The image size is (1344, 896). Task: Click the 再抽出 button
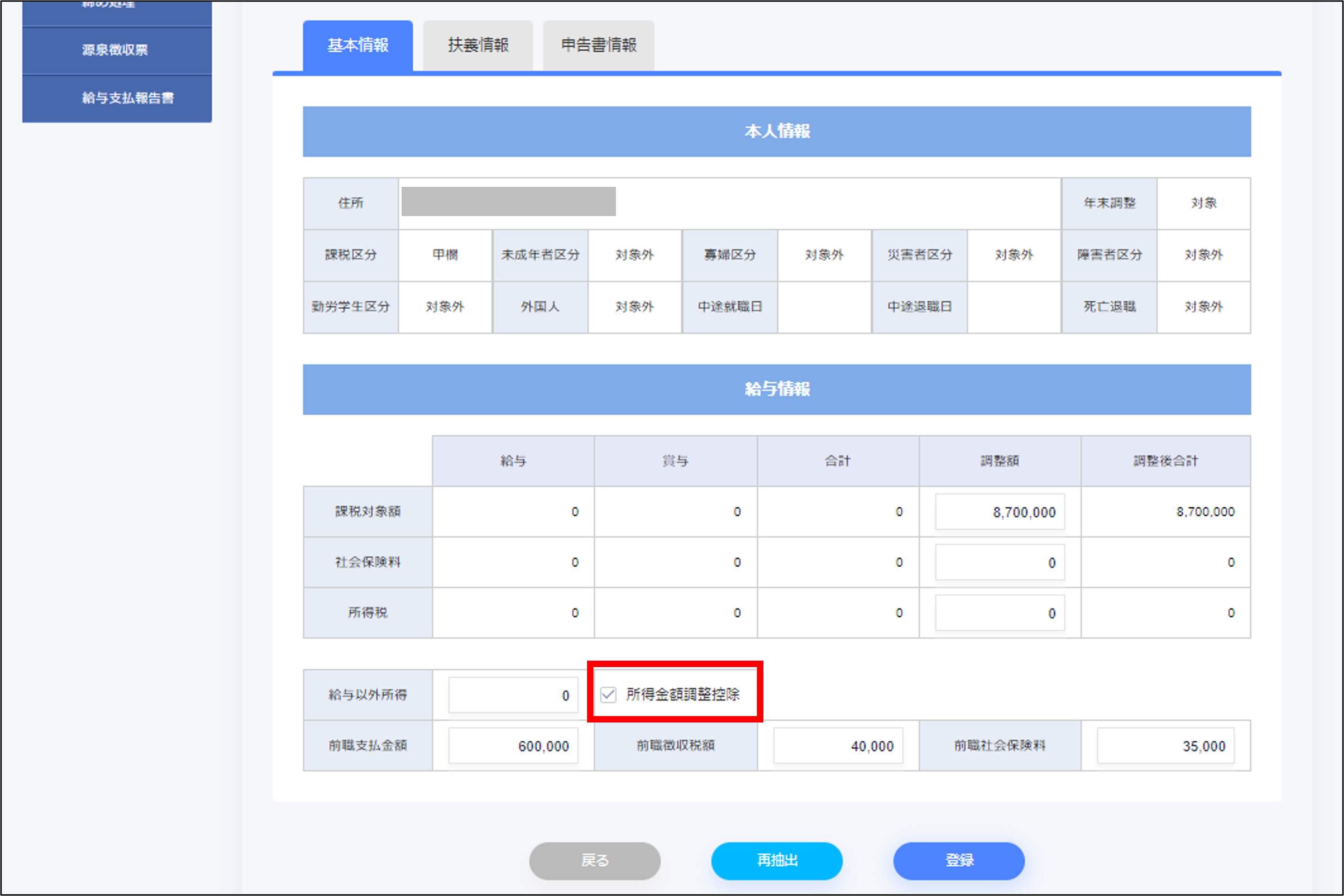777,861
